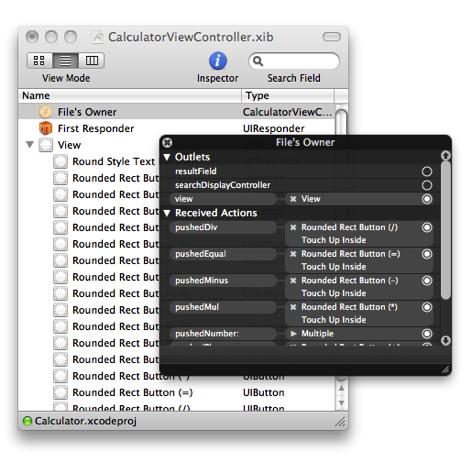Click the View object icon
The image size is (472, 474).
pyautogui.click(x=46, y=145)
